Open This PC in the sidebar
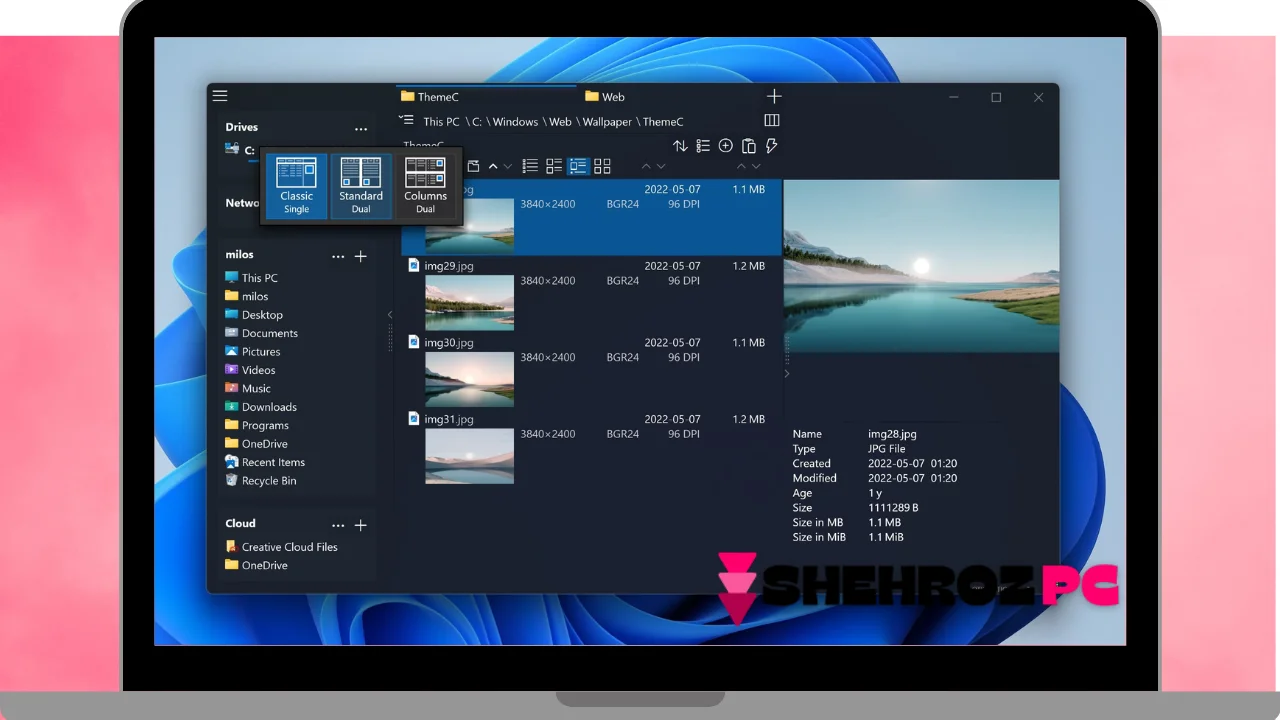 click(x=251, y=278)
